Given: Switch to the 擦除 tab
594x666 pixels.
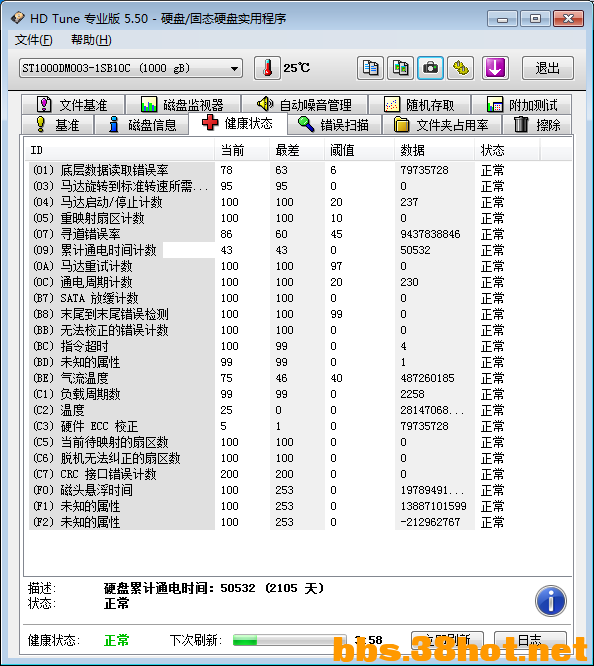Looking at the screenshot, I should tap(537, 125).
